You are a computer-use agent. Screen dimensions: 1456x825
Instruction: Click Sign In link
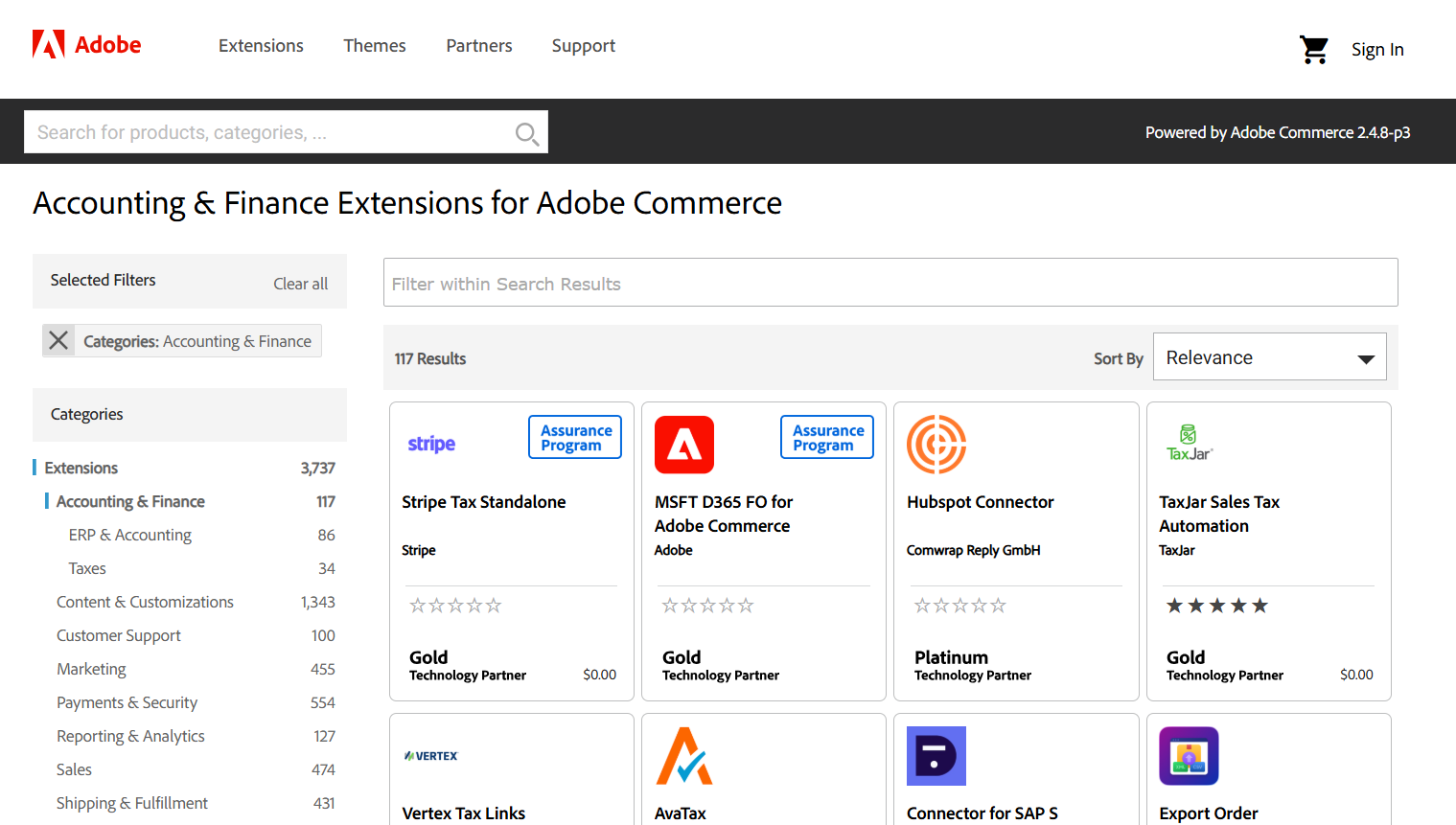[1377, 50]
